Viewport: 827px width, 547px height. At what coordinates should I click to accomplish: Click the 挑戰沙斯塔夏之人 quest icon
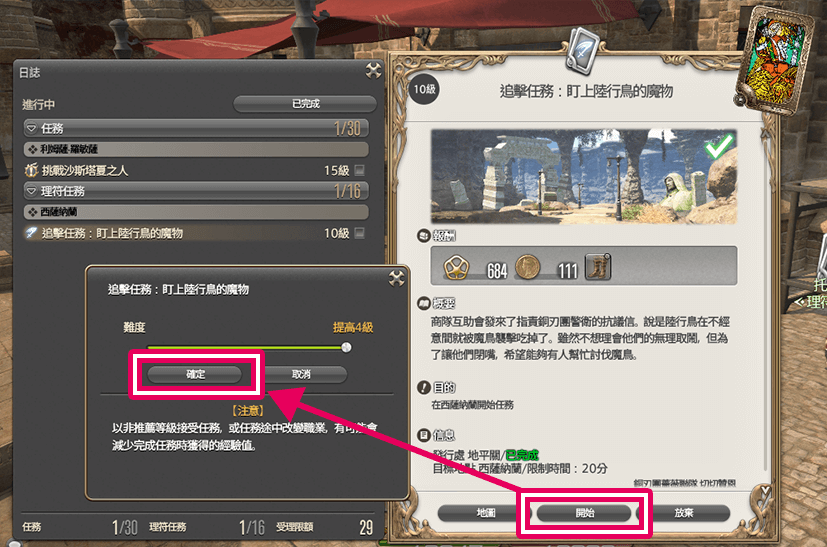[x=31, y=170]
